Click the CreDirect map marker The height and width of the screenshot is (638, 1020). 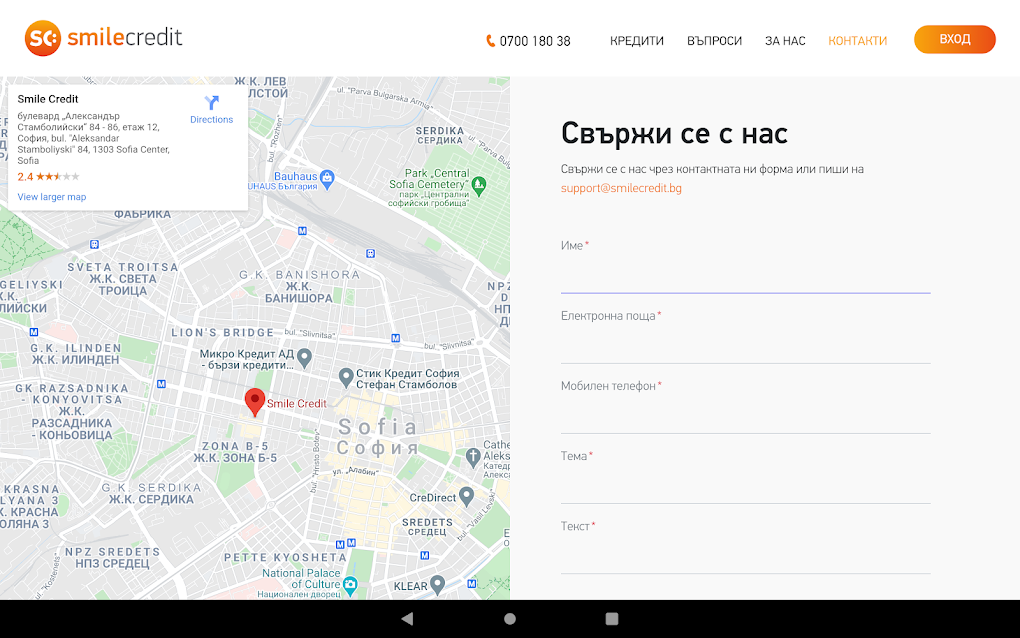click(466, 497)
